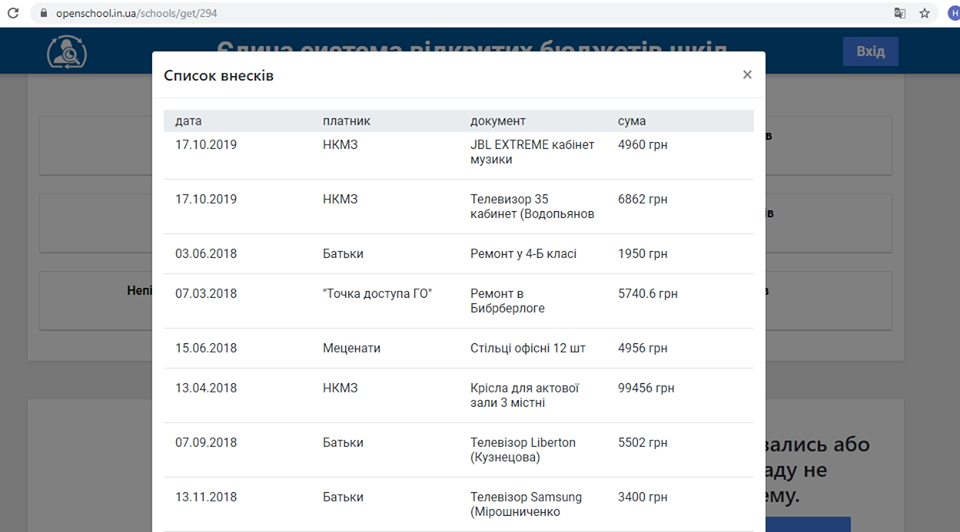Click the Ремонт в Бибрберлоге document
Screen dimensions: 960x532
pyautogui.click(x=510, y=301)
